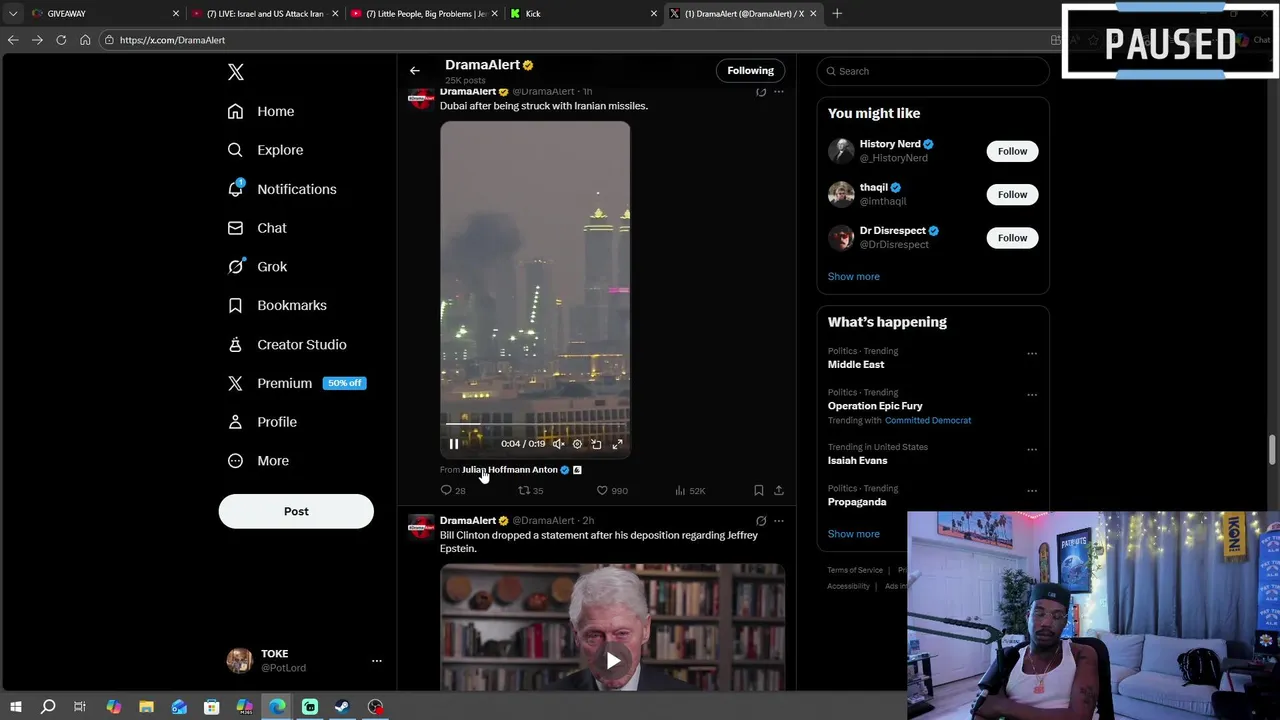Open Grok from the sidebar

(257, 267)
